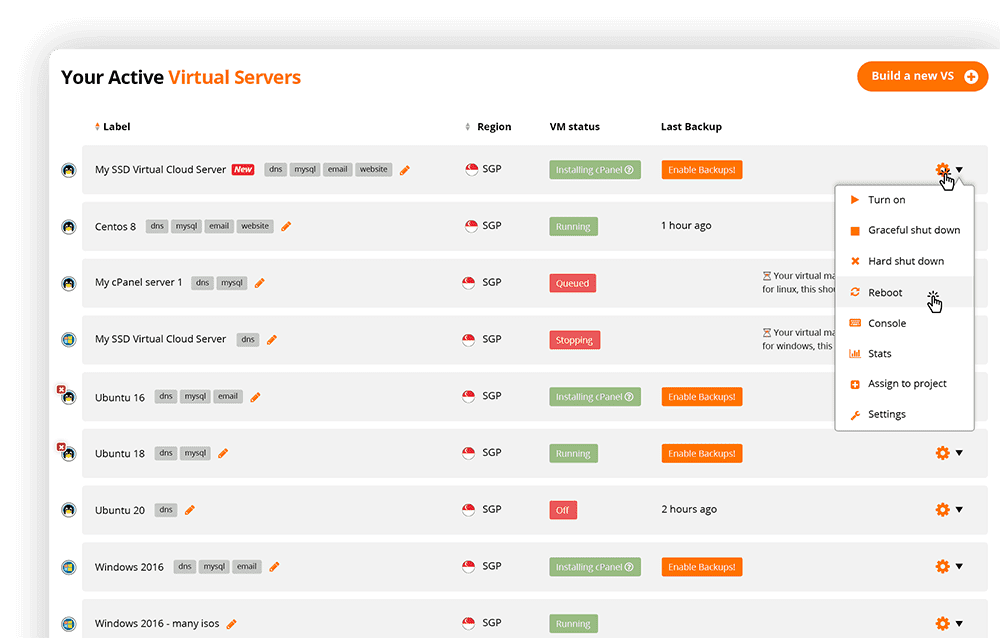Expand actions arrow on Ubuntu 20 row
1000x638 pixels.
click(959, 510)
